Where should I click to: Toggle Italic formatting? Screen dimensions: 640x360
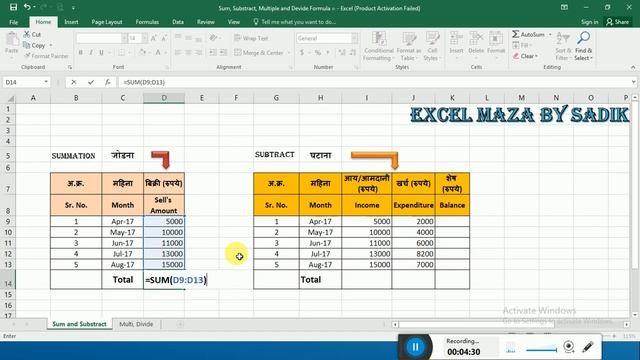[91, 52]
